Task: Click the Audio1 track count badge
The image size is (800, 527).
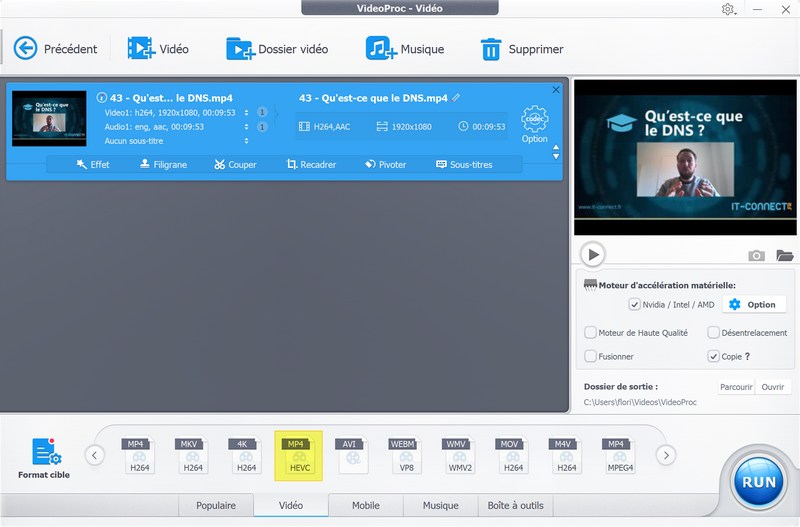Action: point(262,127)
